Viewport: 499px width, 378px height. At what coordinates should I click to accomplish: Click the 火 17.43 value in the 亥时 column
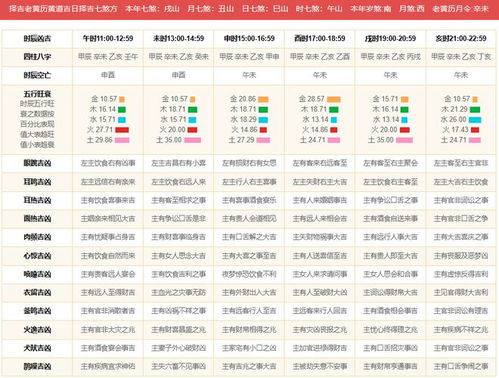click(455, 130)
